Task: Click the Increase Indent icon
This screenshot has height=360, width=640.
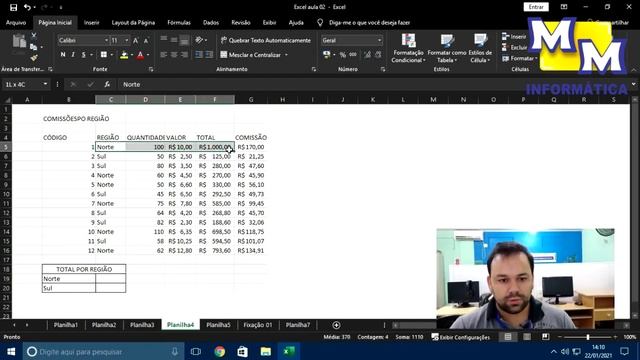Action: (209, 55)
